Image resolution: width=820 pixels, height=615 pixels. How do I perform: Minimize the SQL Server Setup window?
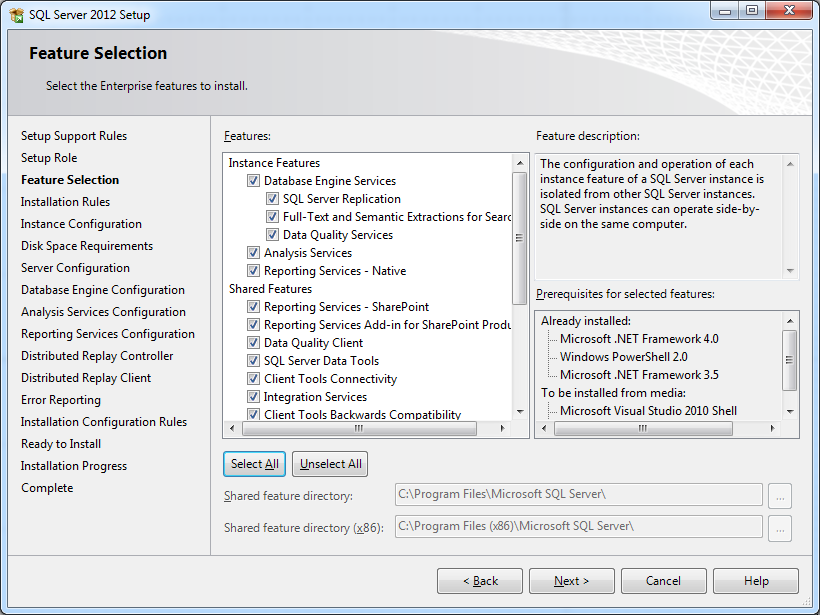(724, 10)
